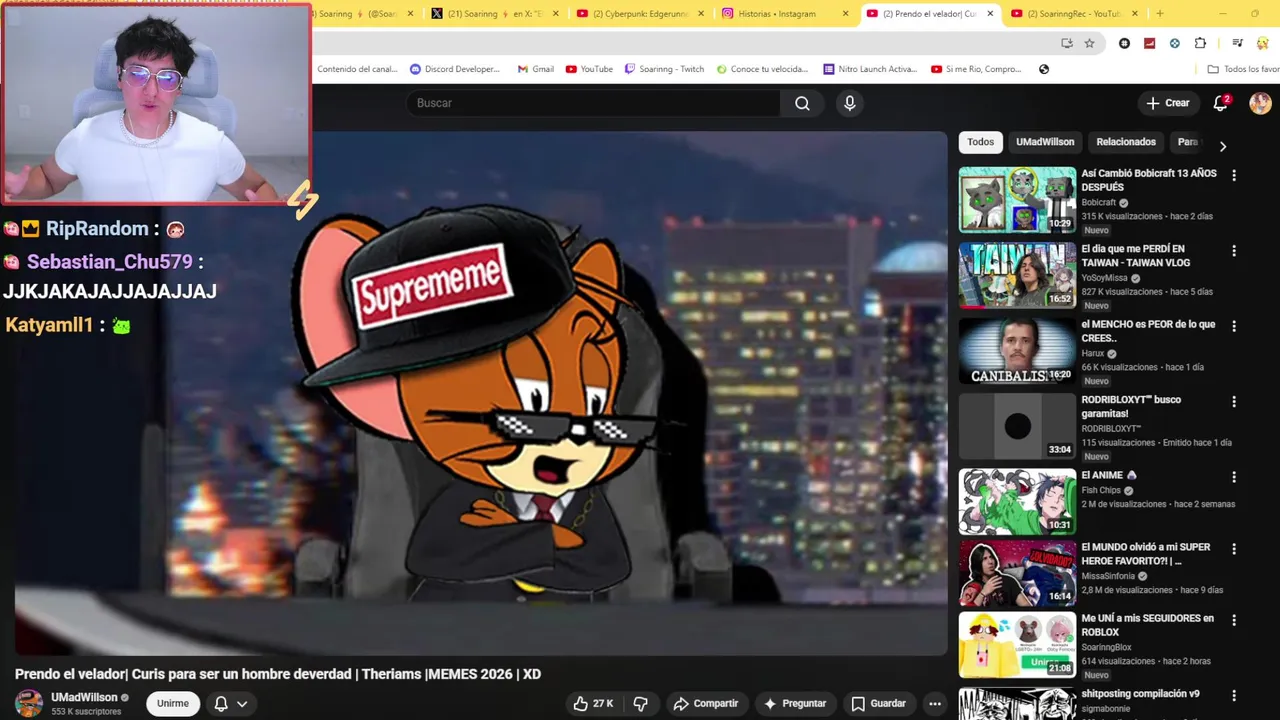Open RODRIBLOXYT stream thumbnail
The height and width of the screenshot is (720, 1280).
click(1017, 426)
